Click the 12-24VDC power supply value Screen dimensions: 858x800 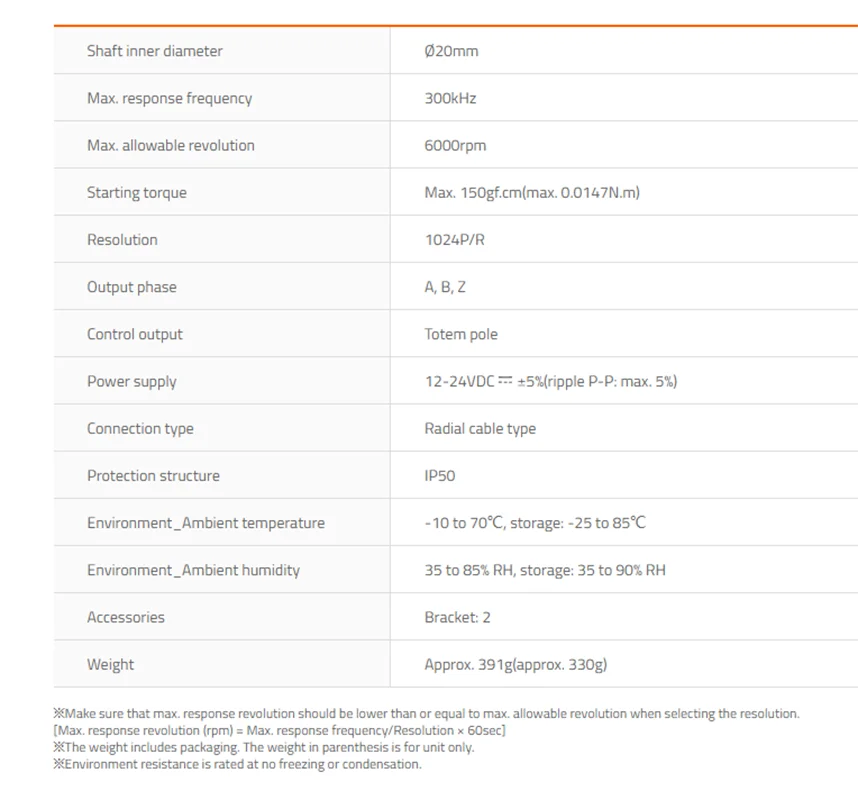[551, 381]
